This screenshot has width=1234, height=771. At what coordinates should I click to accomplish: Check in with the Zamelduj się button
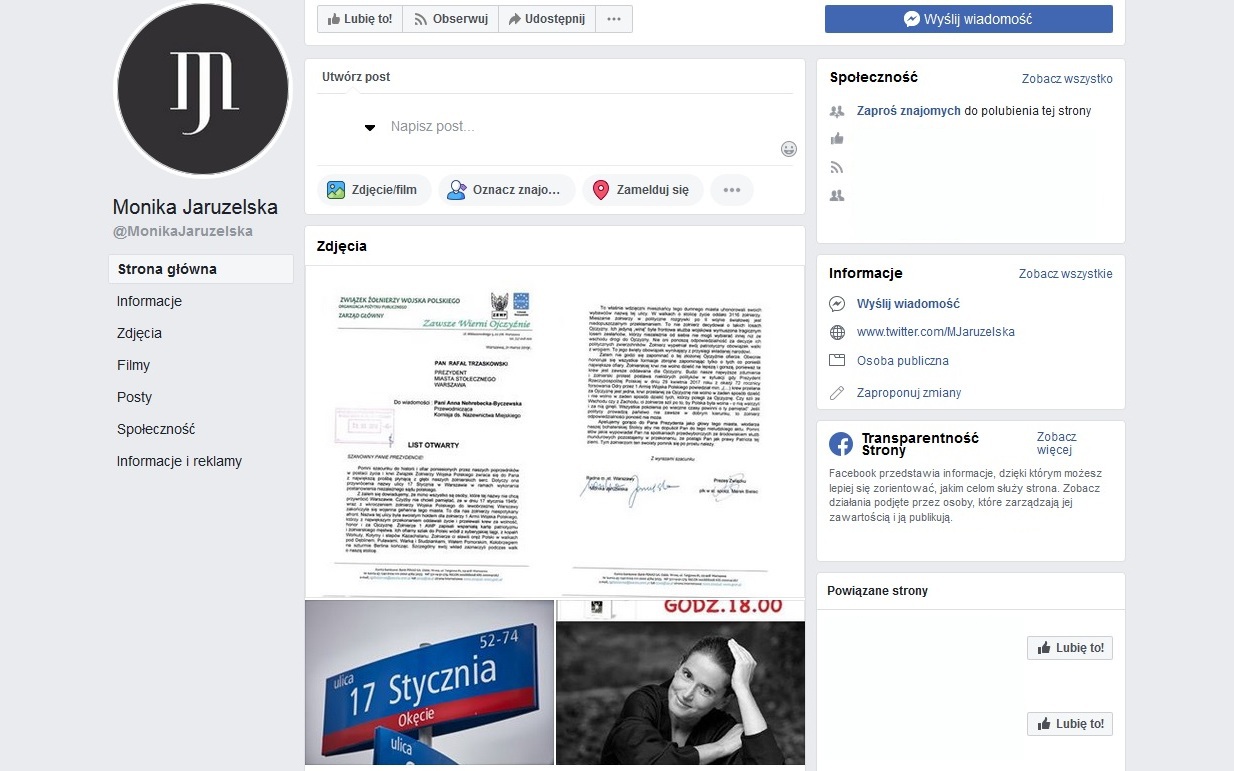(643, 190)
